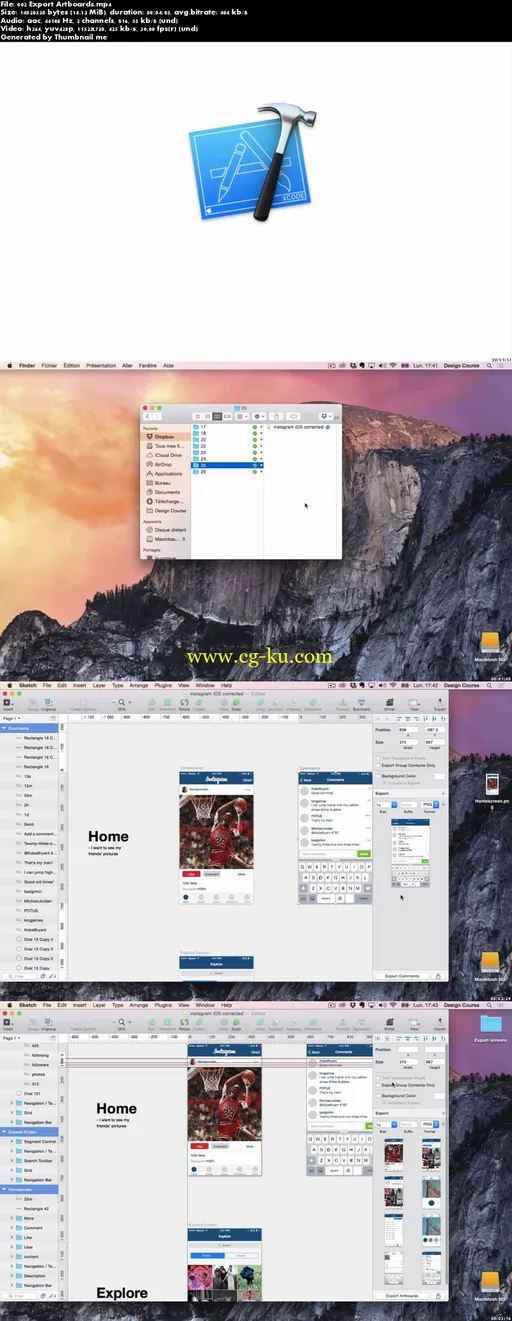Screen dimensions: 512x1321
Task: Click Ungroup in Sketch frame with Export Artboards
Action: pos(48,1022)
